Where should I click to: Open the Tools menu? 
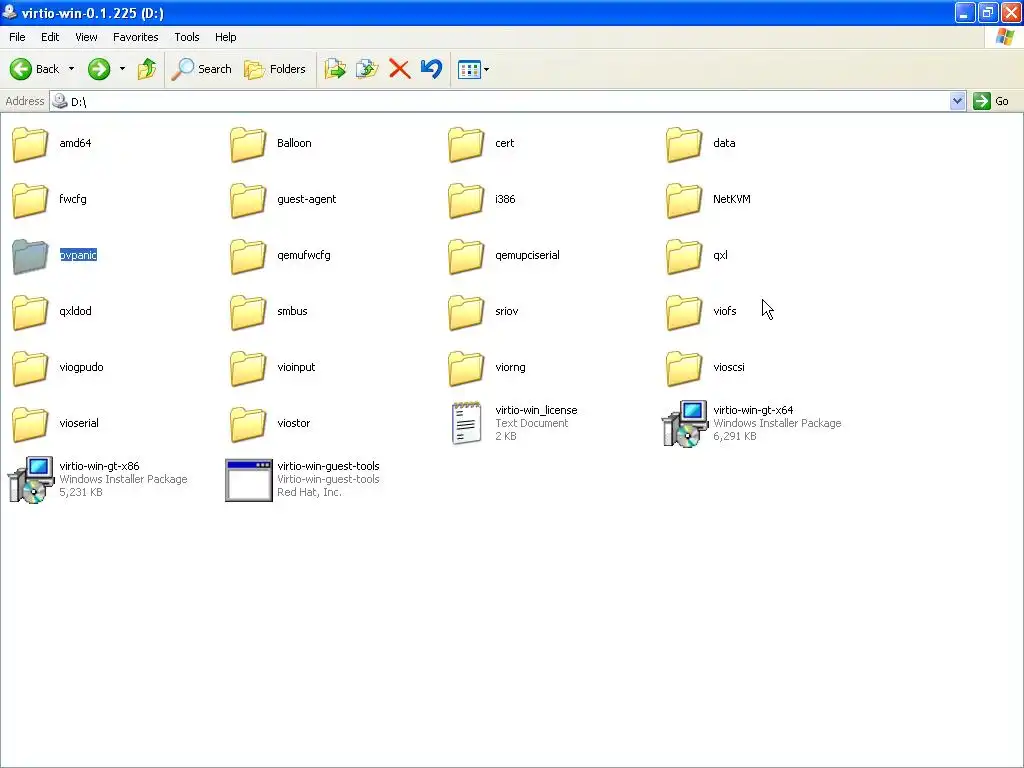pos(187,37)
